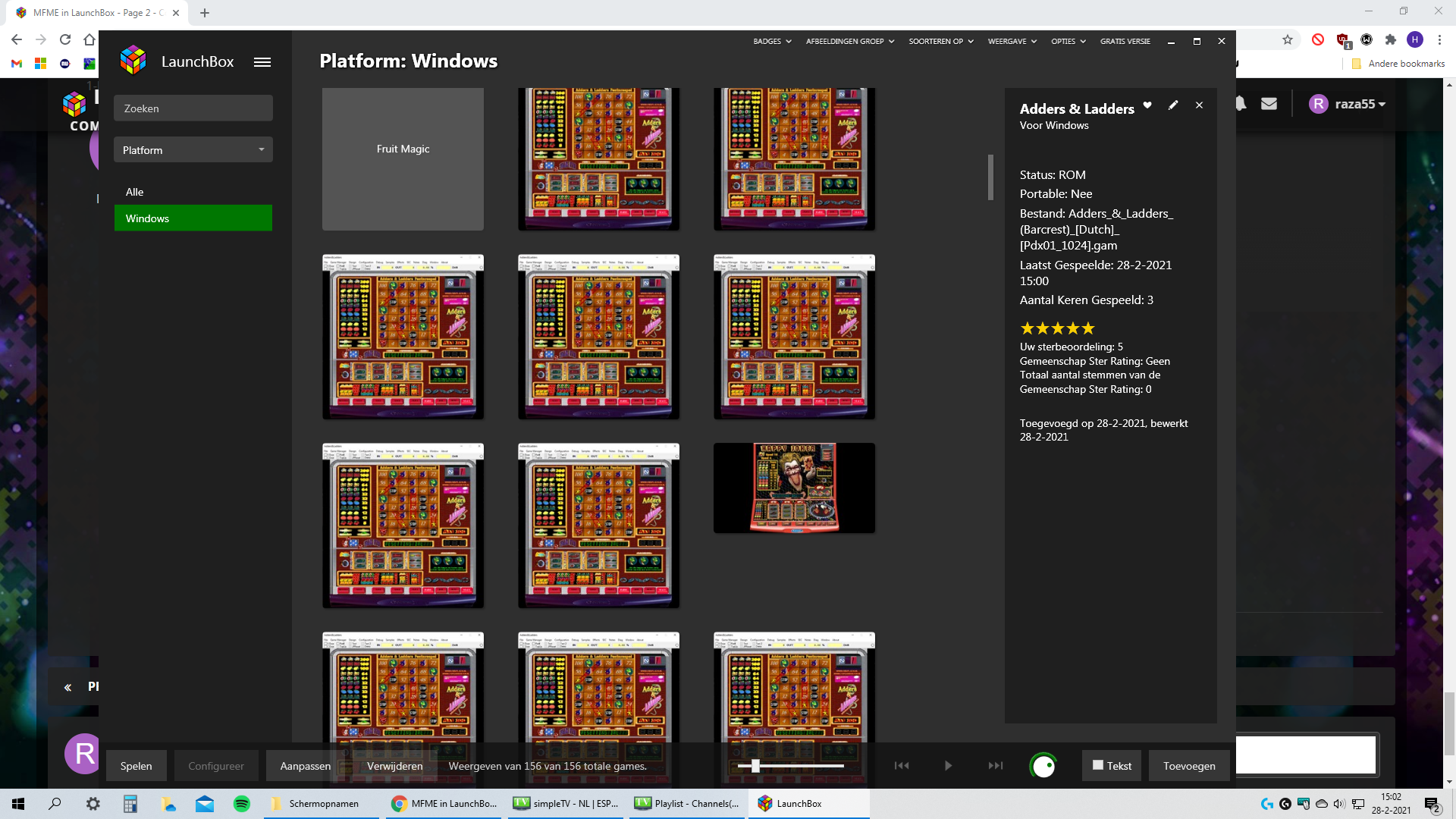Open forum messages envelope icon in Chrome
This screenshot has height=819, width=1456.
coord(1269,104)
